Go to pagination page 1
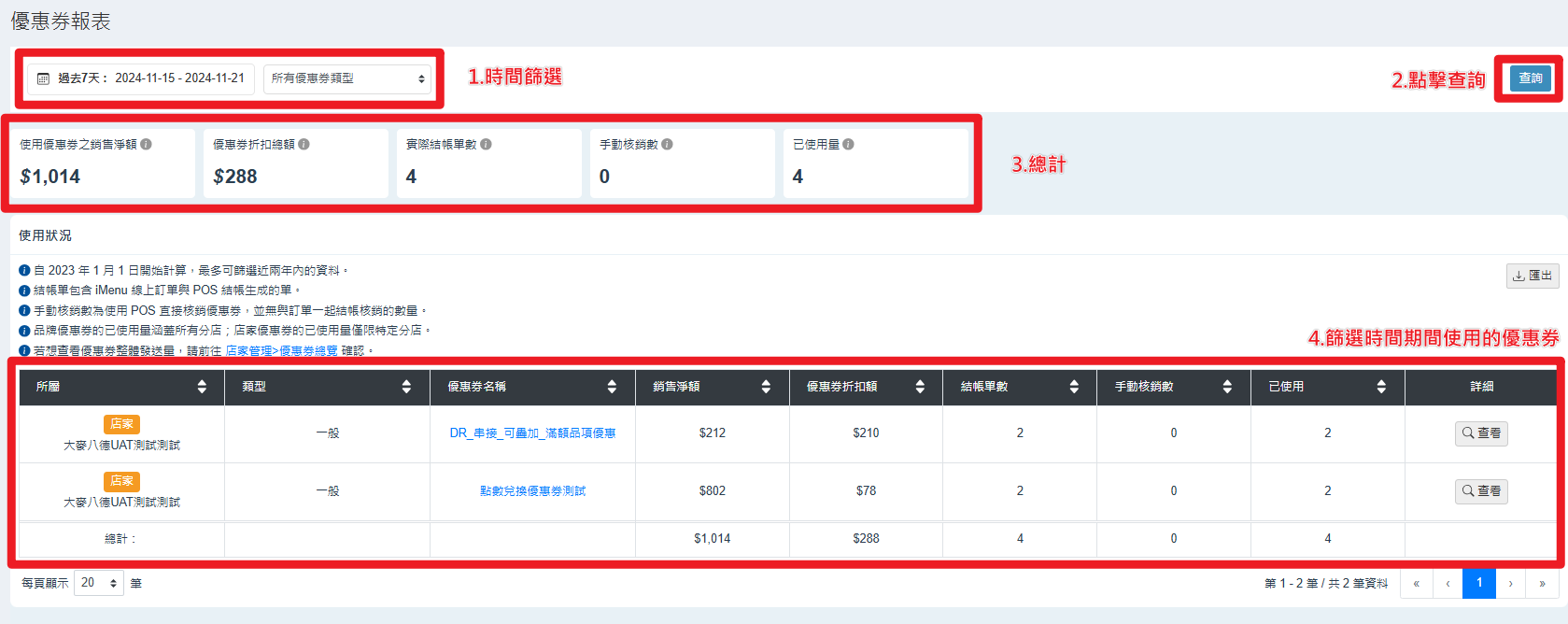 1478,583
